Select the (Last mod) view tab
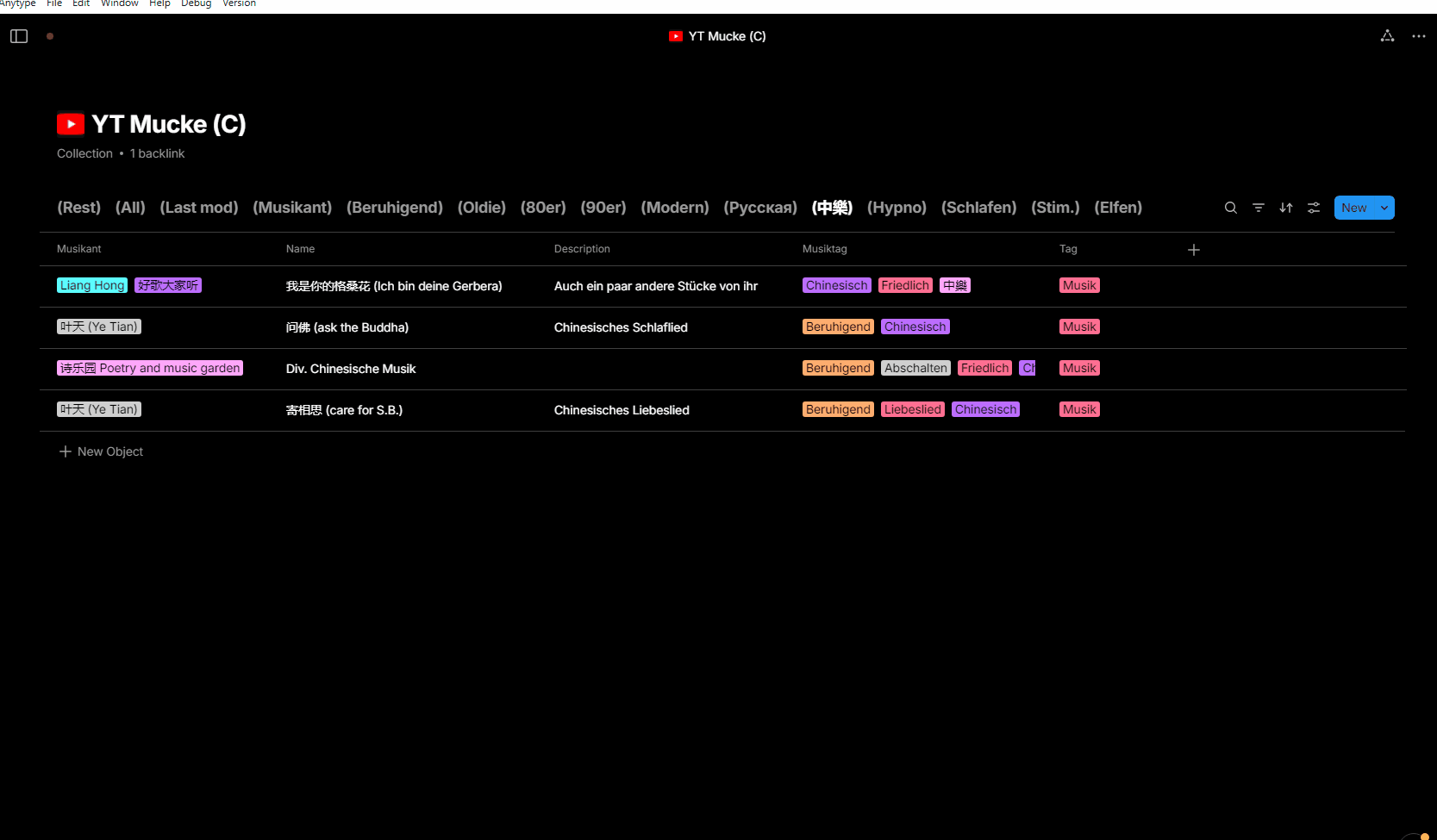This screenshot has width=1437, height=840. (x=199, y=208)
